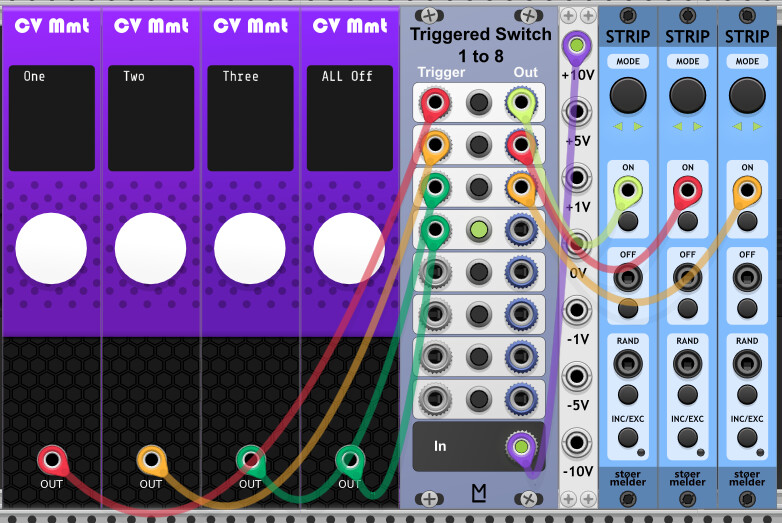
Task: Click the 0V voltage jack
Action: click(577, 244)
